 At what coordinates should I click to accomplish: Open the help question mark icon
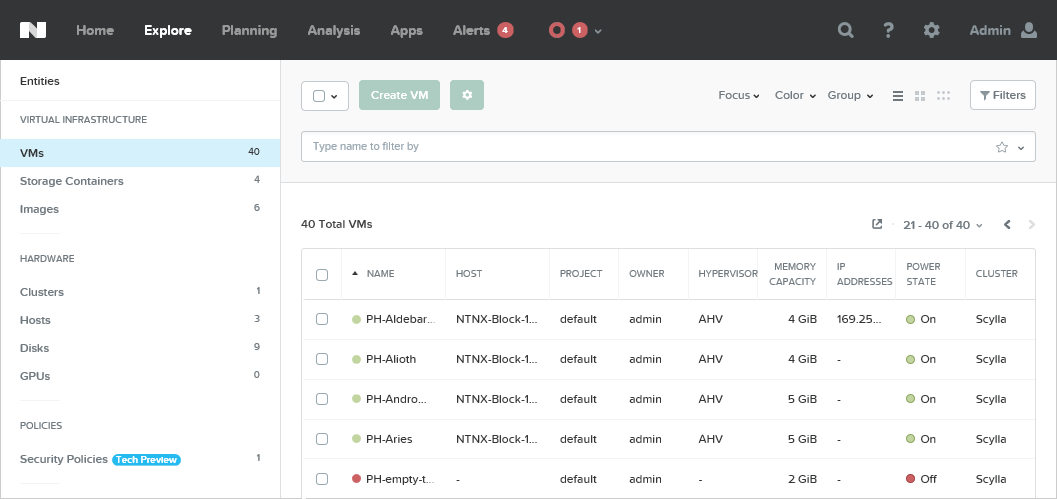tap(888, 30)
